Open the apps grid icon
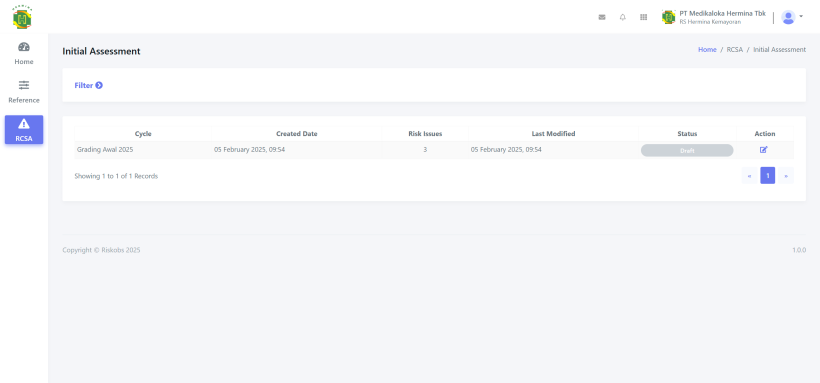Image resolution: width=820 pixels, height=383 pixels. (x=643, y=17)
